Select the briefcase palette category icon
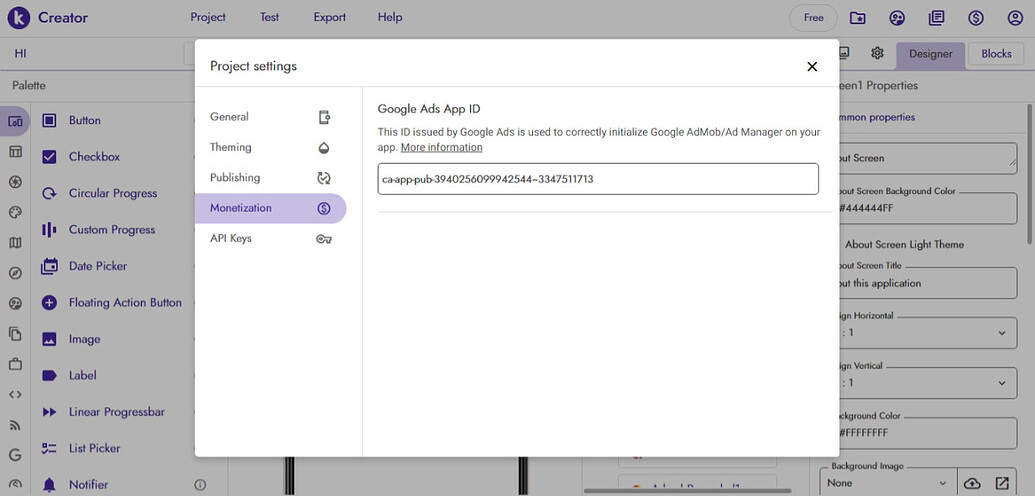Screen dimensions: 1035x496 (15, 364)
